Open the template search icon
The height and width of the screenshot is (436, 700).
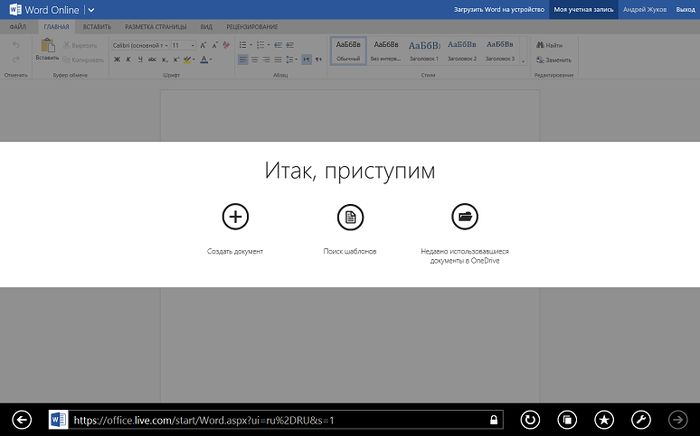[350, 216]
